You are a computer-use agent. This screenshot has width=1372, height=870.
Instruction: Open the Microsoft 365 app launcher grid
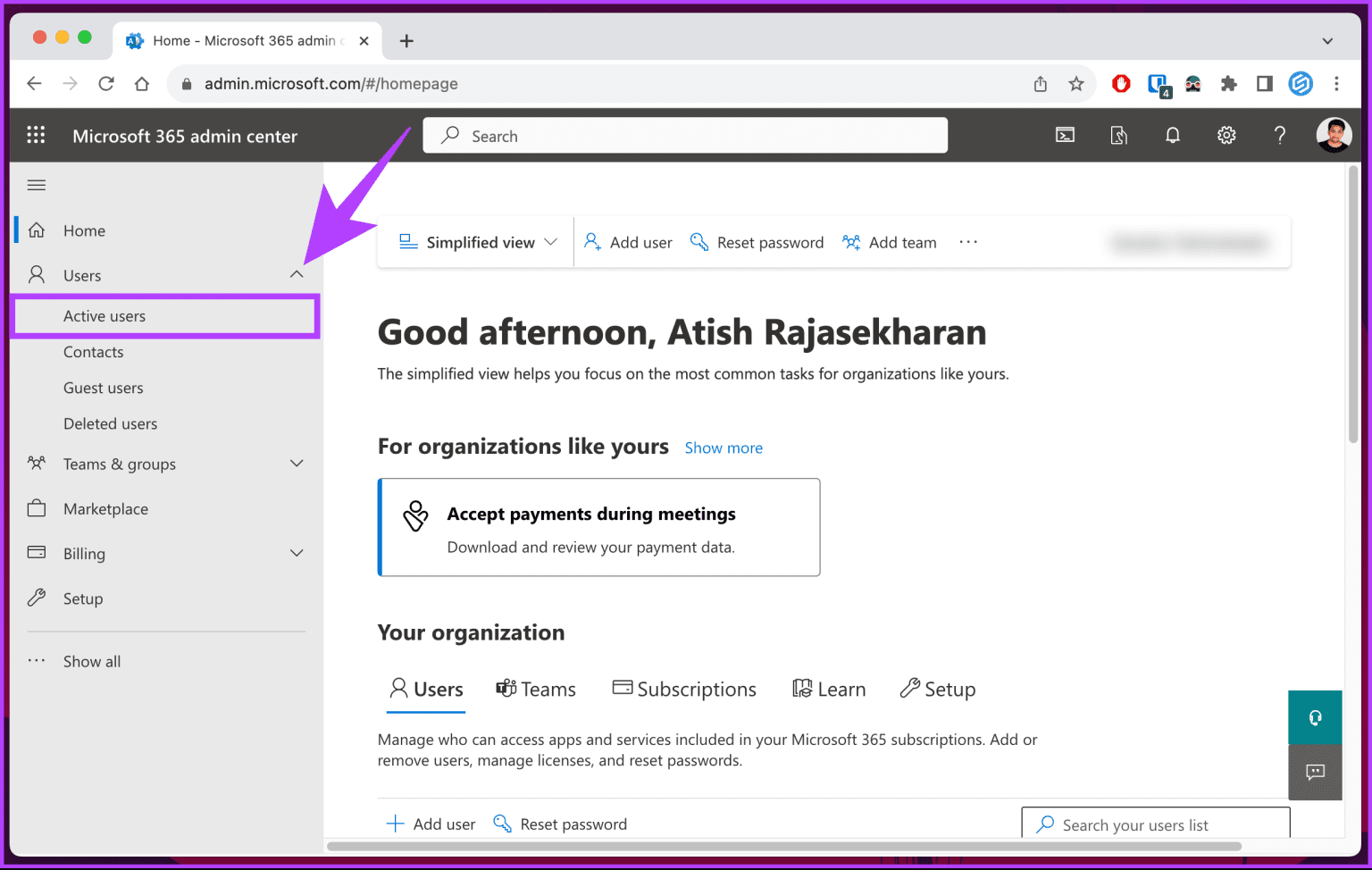36,135
